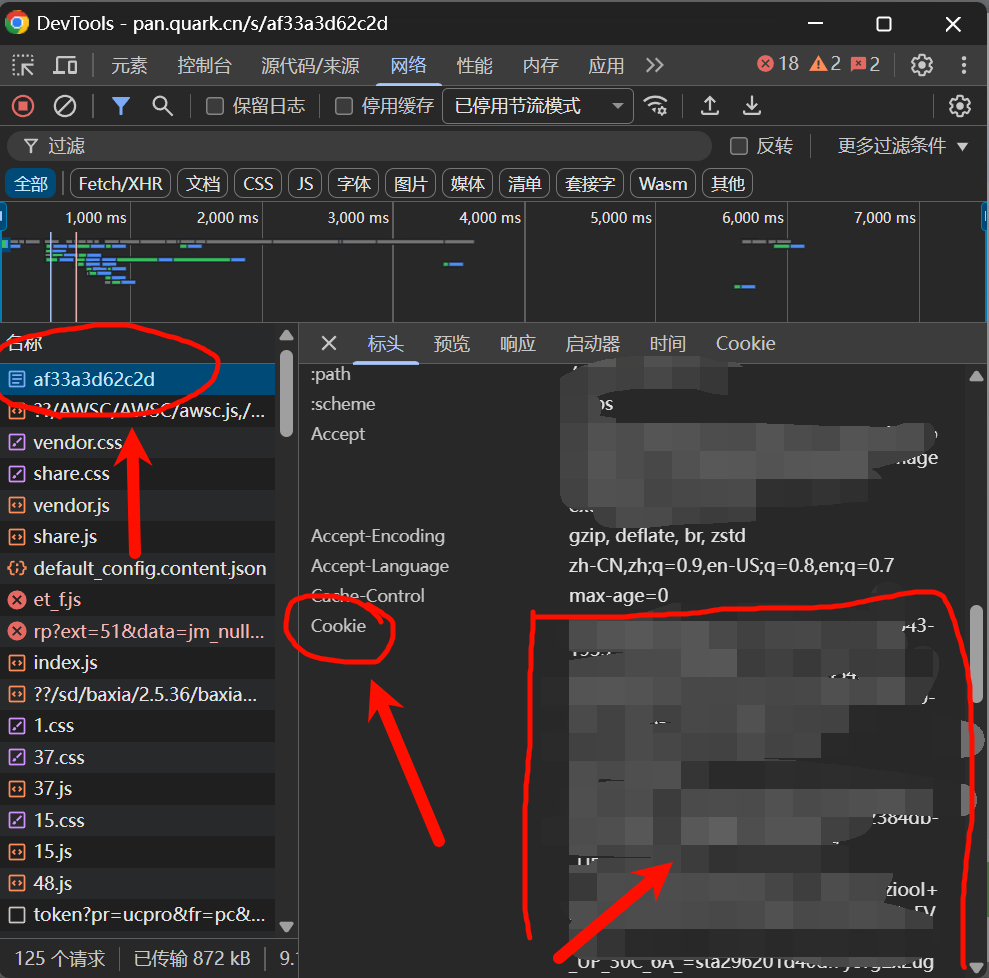This screenshot has height=978, width=989.
Task: Show more DevTools tabs chevron
Action: point(655,65)
